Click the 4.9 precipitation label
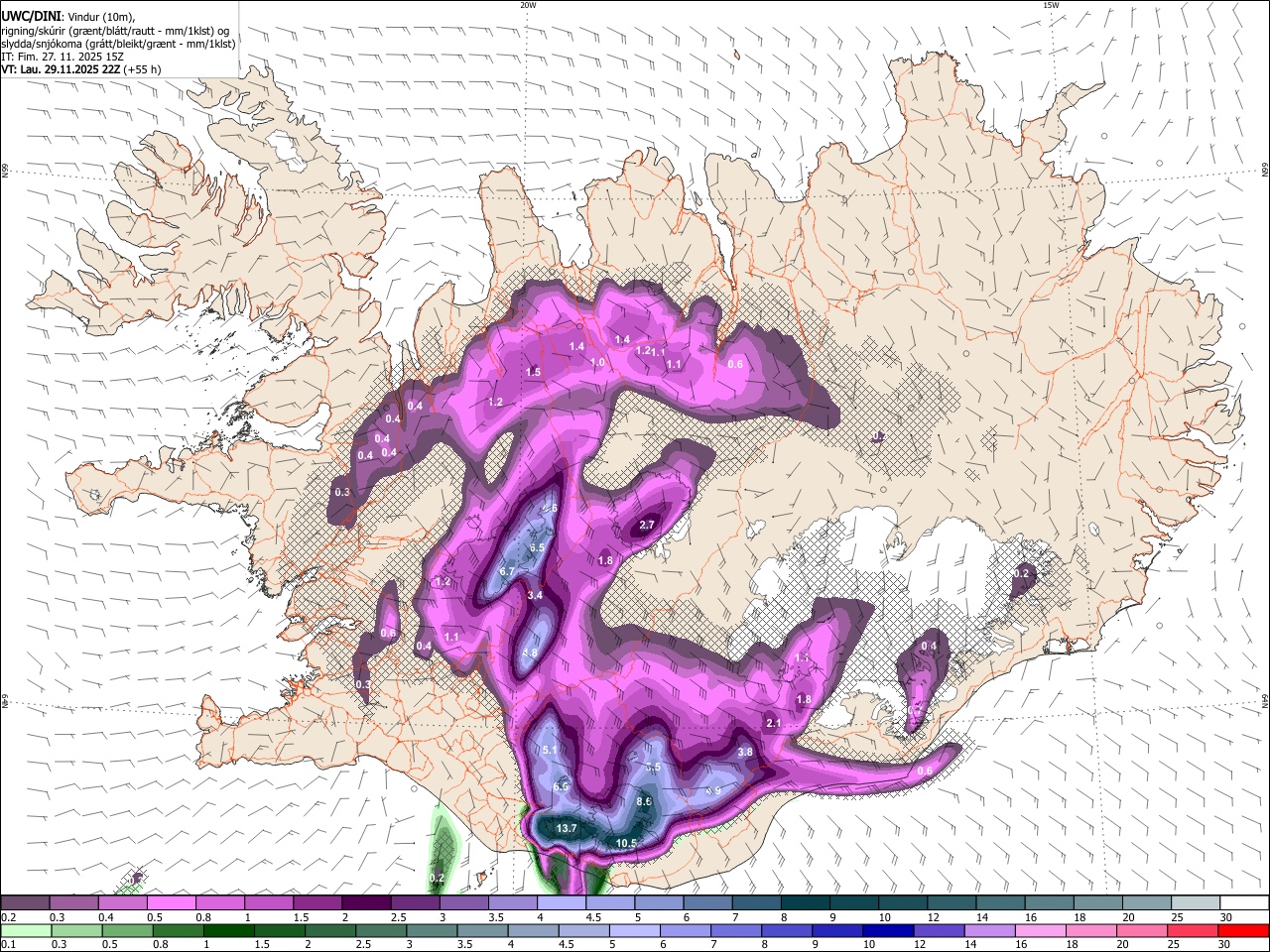 point(712,790)
